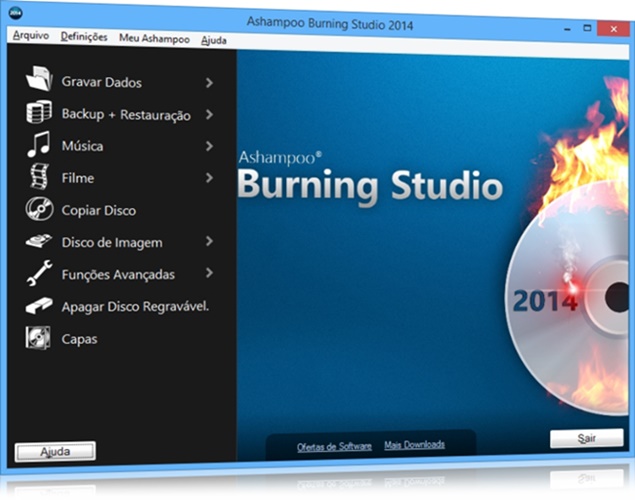Expand the Funções Avançadas submenu arrow
This screenshot has width=635, height=500.
[x=209, y=273]
